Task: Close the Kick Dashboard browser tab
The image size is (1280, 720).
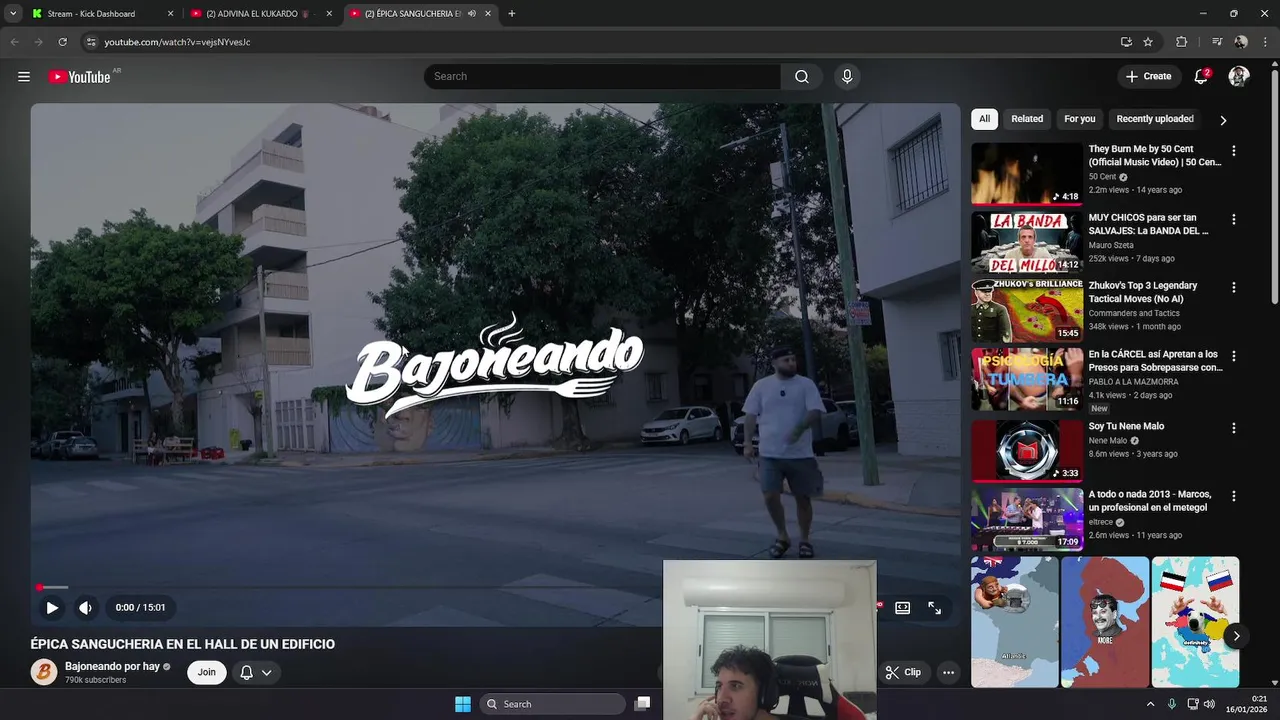Action: point(170,14)
